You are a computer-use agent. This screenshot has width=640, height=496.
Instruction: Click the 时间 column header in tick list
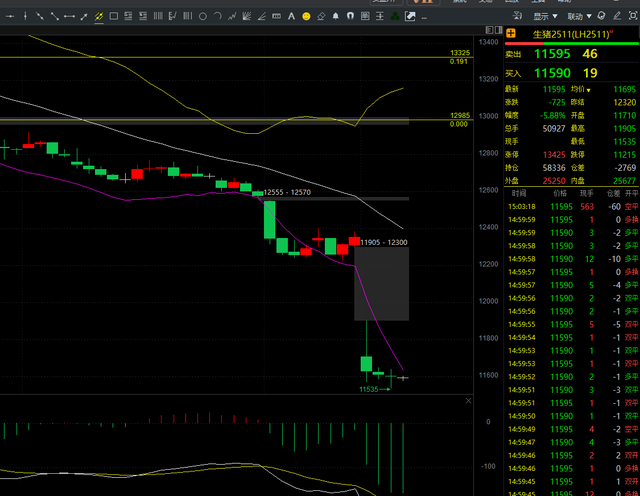pos(519,193)
